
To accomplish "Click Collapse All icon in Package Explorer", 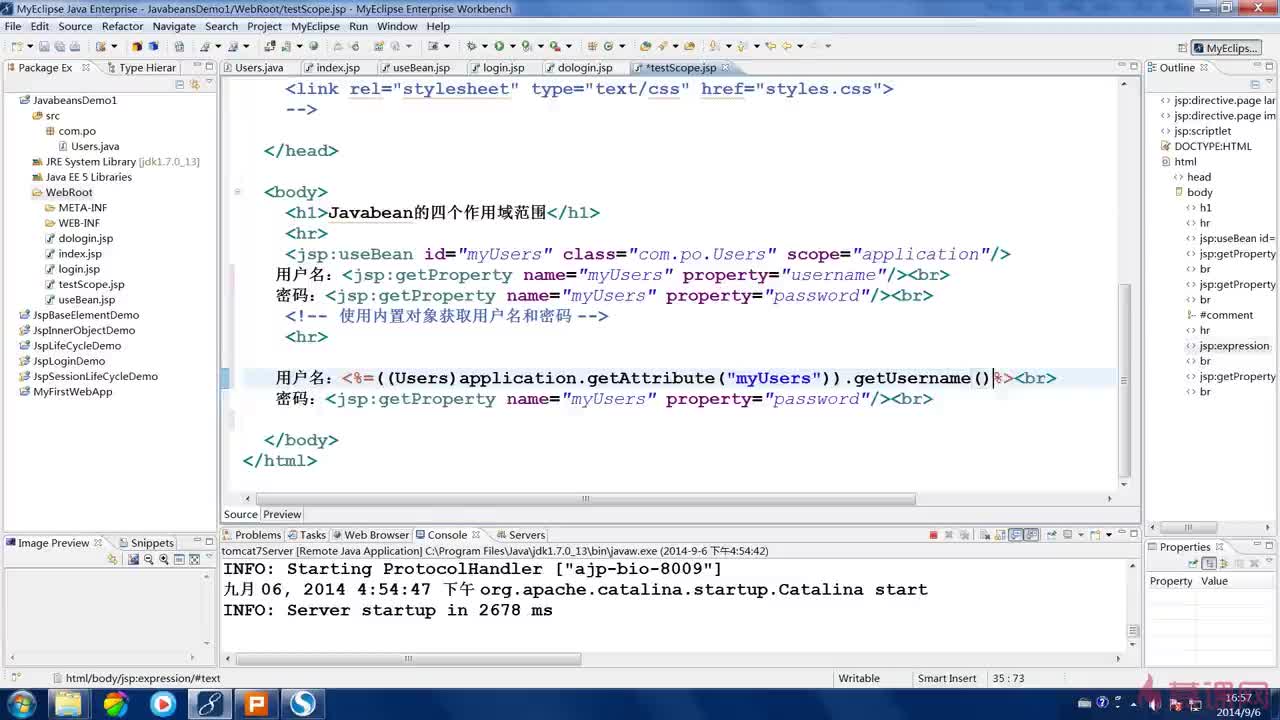I will point(180,85).
